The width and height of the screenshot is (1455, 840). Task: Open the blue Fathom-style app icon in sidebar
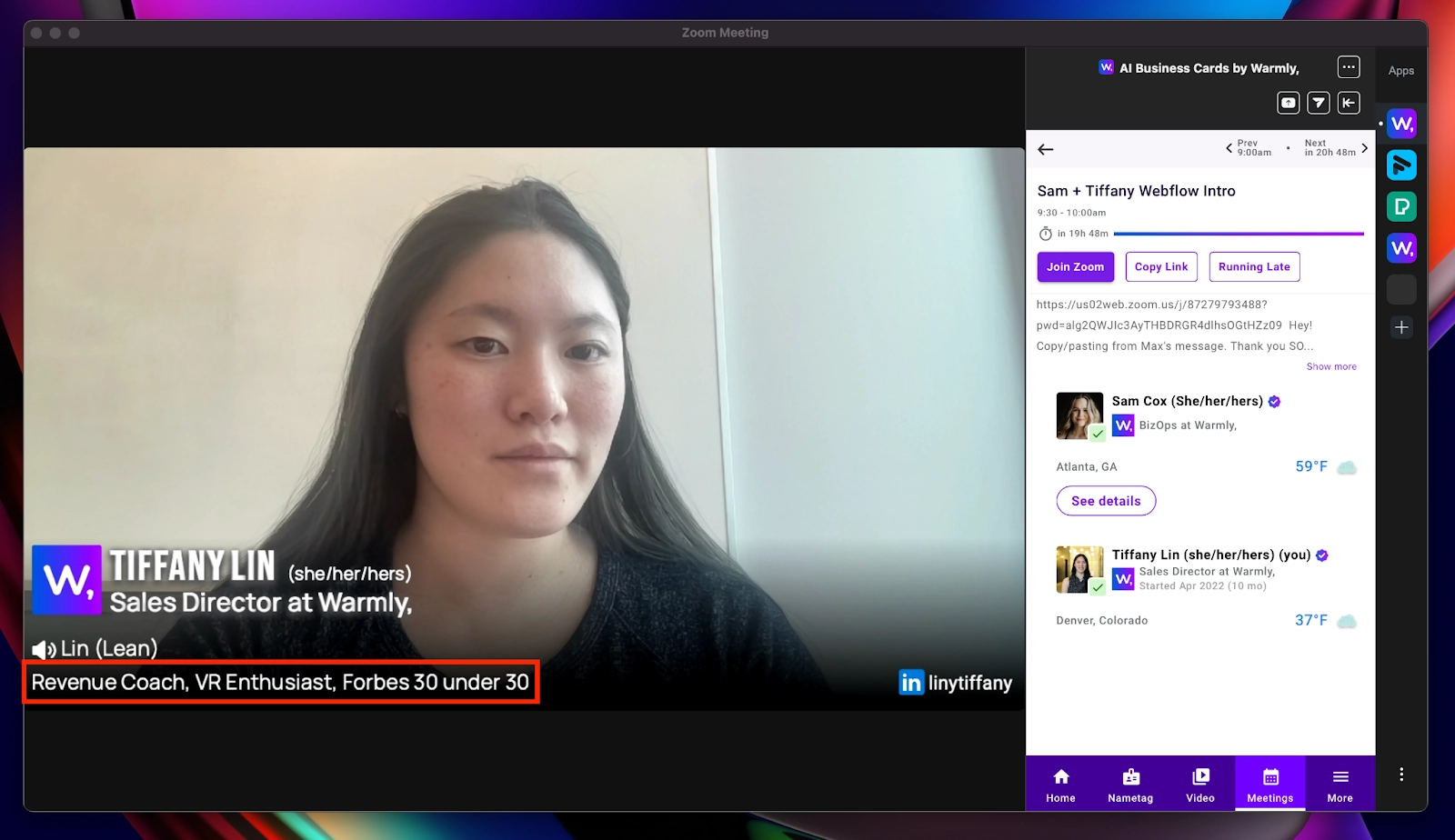point(1401,165)
